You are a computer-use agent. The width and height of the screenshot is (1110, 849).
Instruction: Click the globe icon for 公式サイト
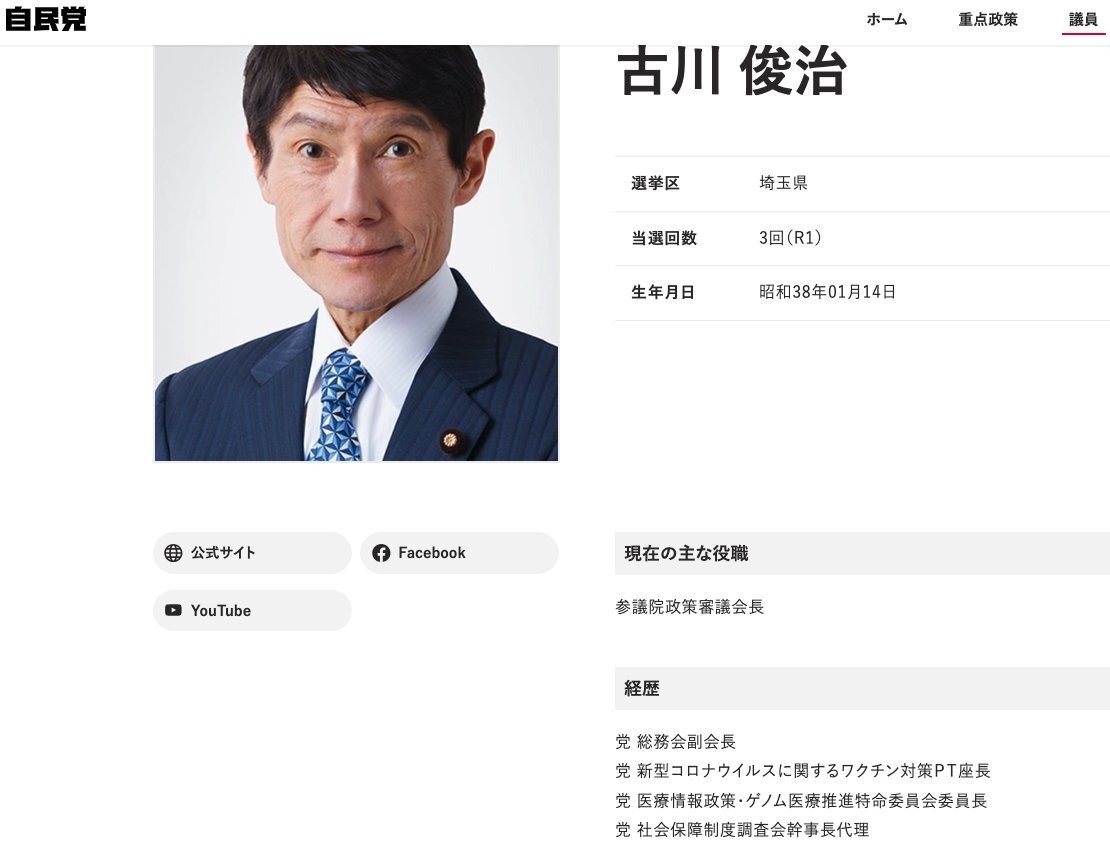(173, 553)
